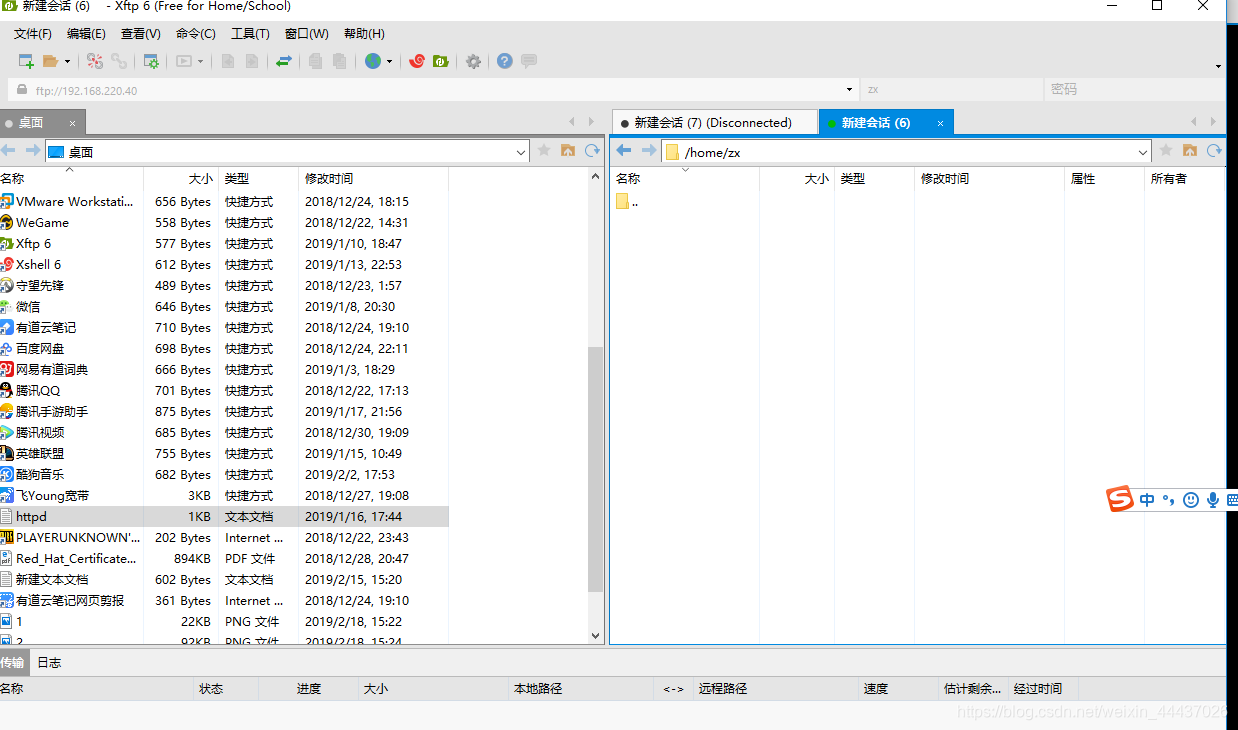
Task: Sort remote files by 所有者 column
Action: [1185, 178]
